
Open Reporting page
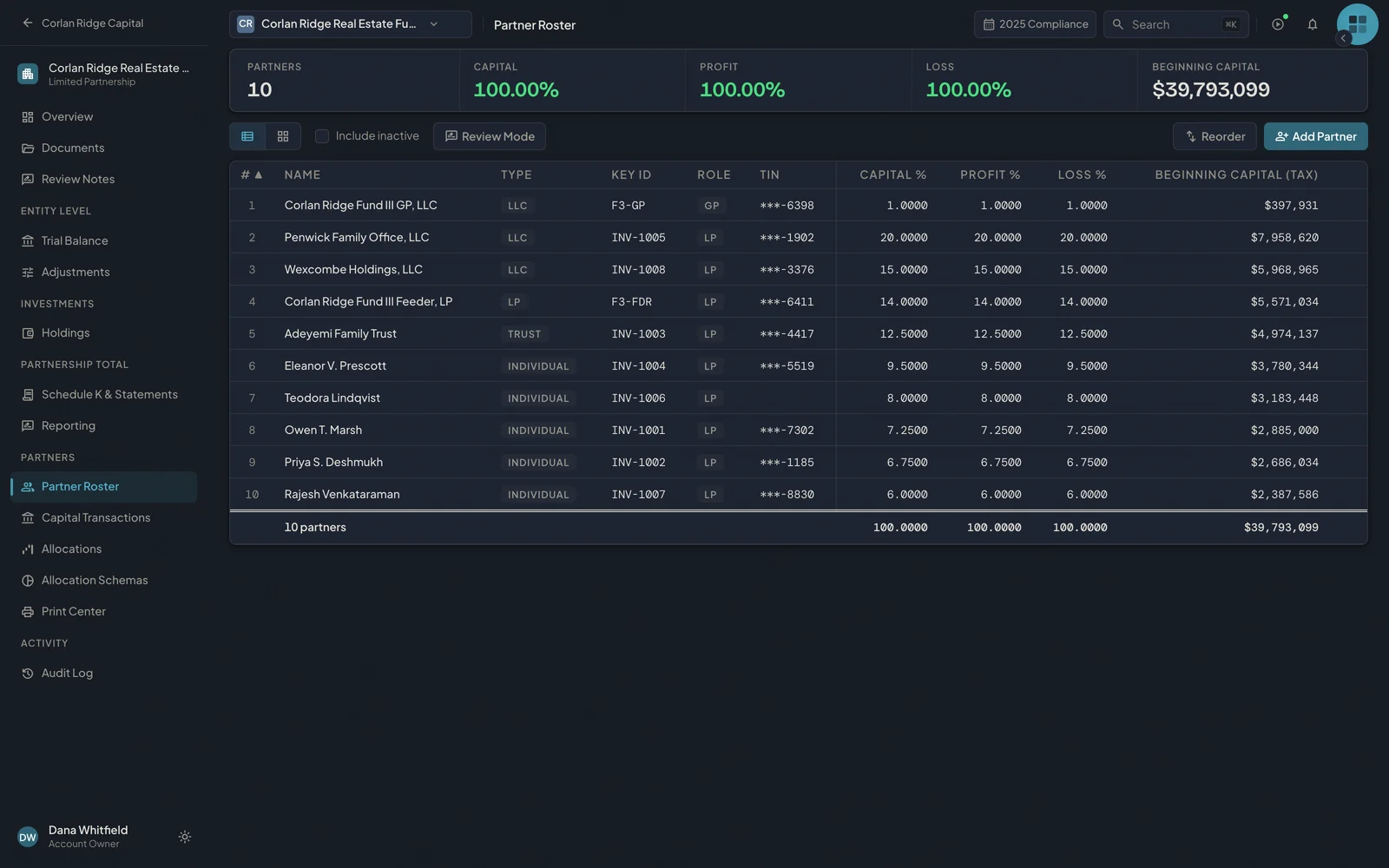click(x=104, y=425)
